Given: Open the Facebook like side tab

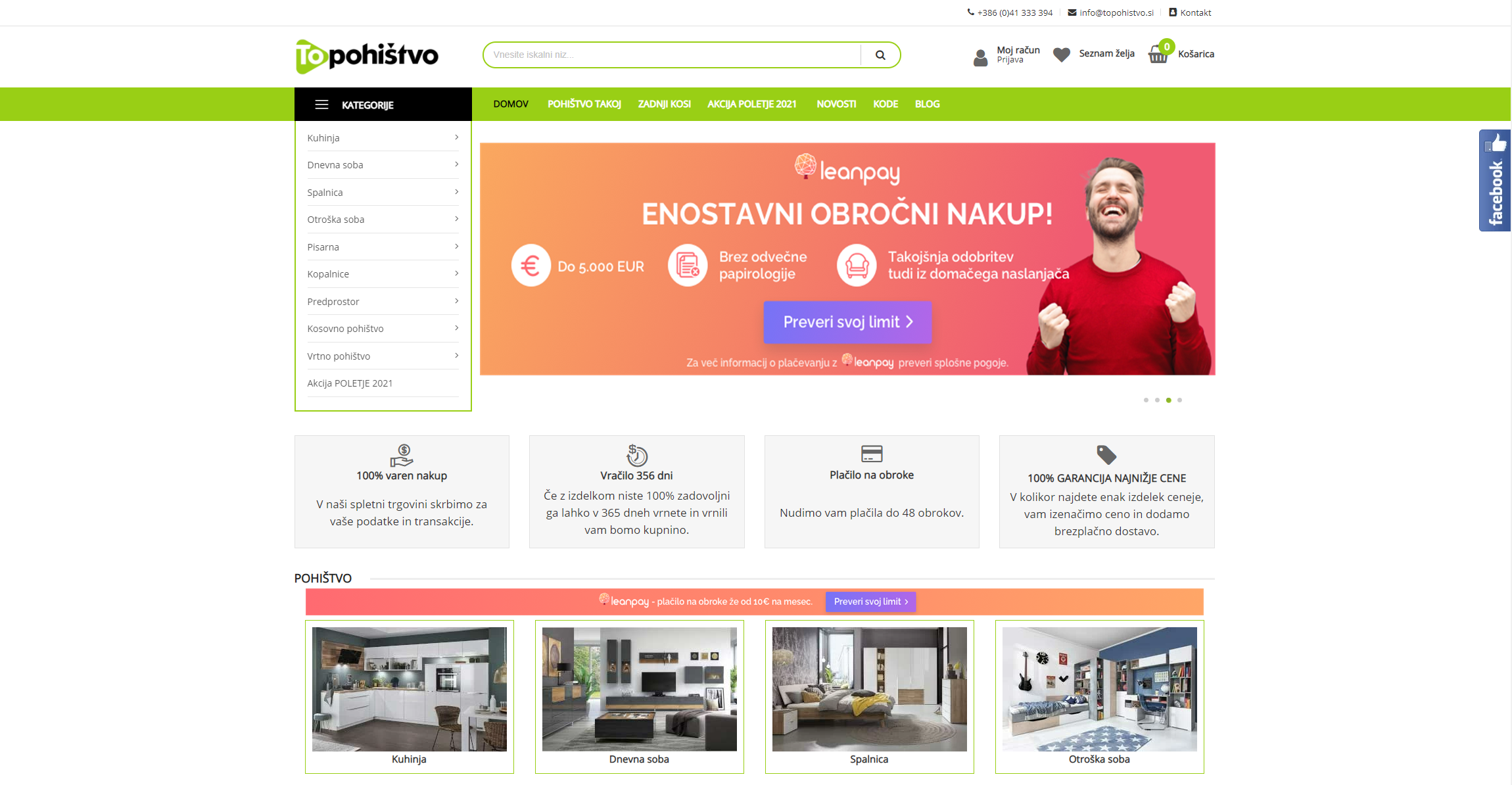Looking at the screenshot, I should tap(1495, 181).
